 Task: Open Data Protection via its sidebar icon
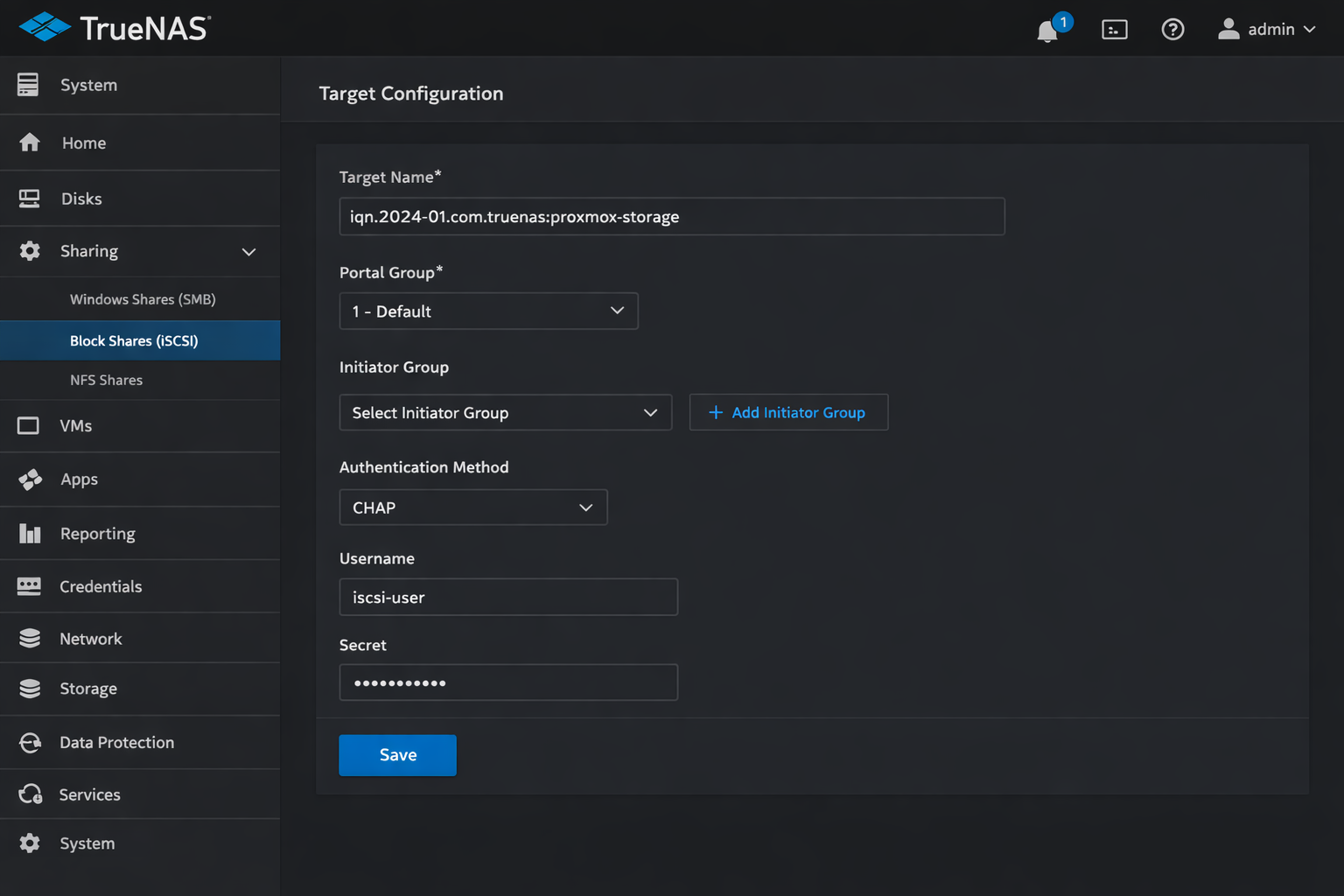[30, 742]
